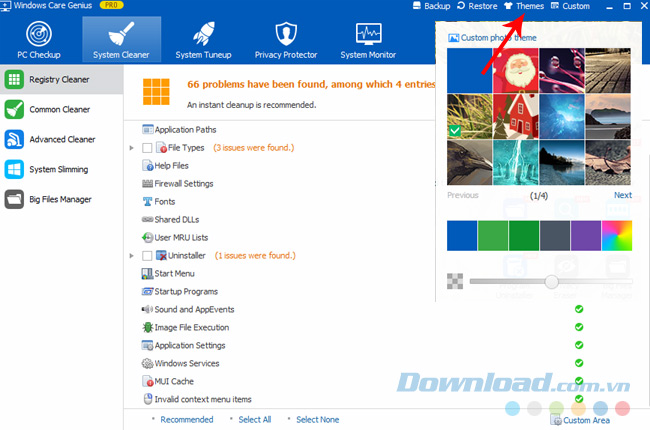Click the Previous theme page link

click(x=463, y=195)
